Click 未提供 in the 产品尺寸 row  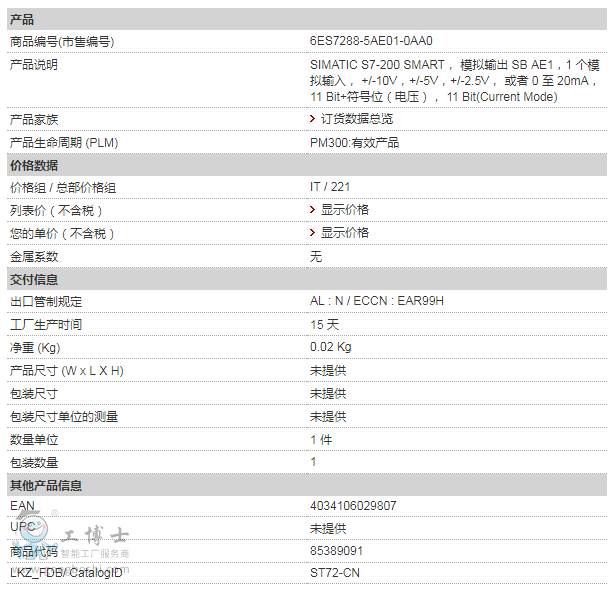[328, 371]
